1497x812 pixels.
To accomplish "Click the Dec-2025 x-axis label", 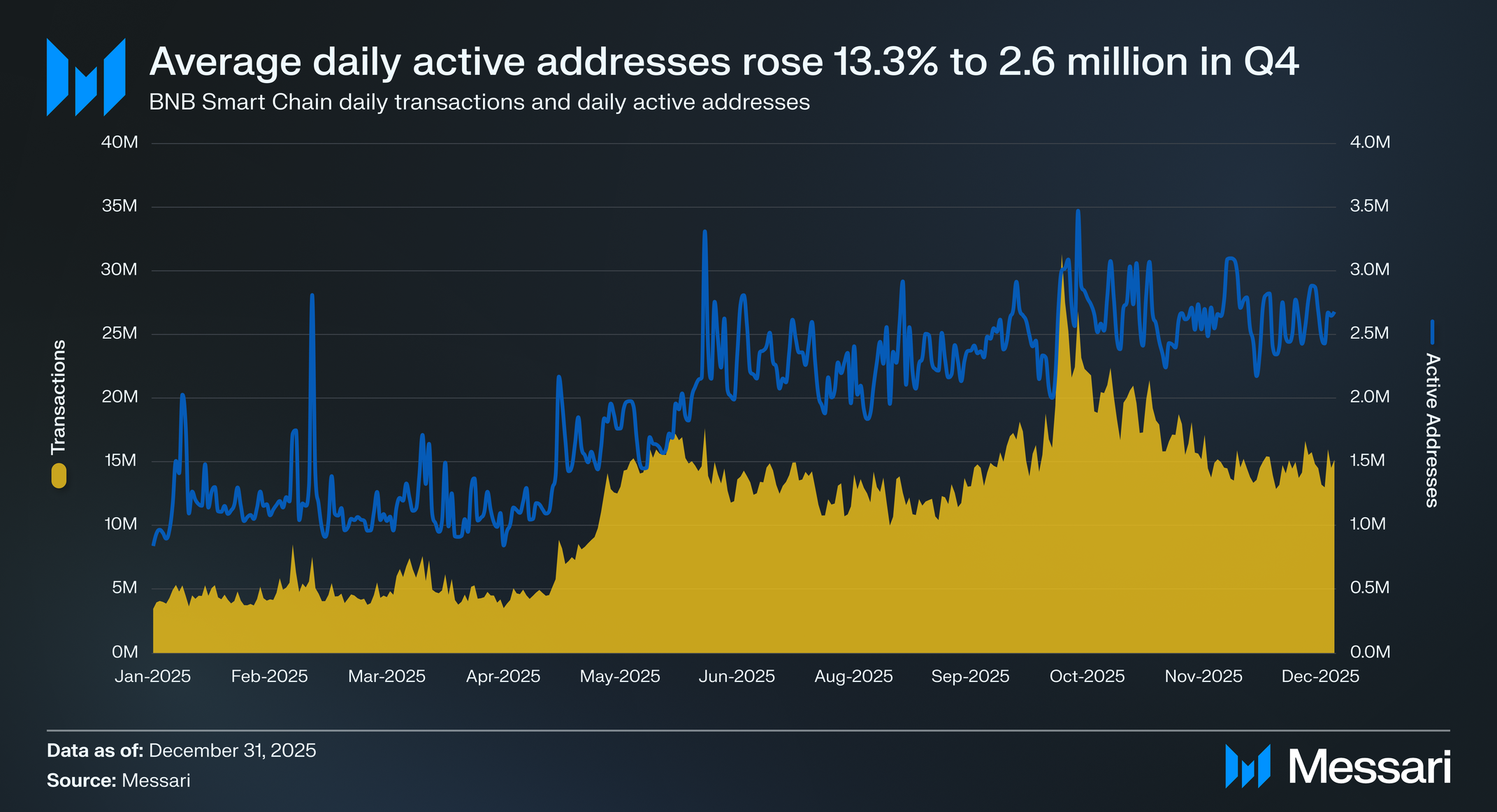I will [1319, 676].
